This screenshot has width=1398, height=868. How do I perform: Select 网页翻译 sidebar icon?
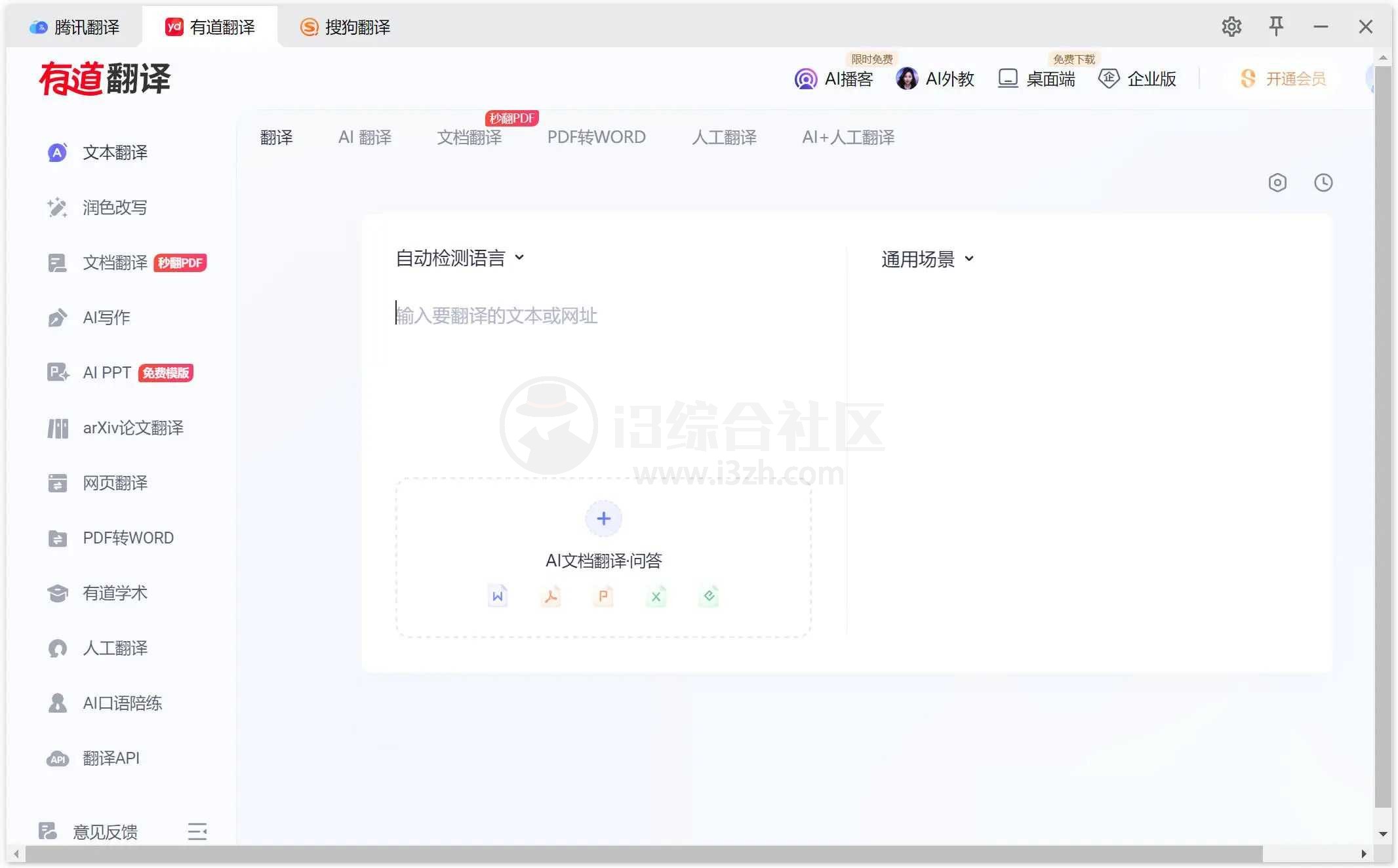[58, 483]
